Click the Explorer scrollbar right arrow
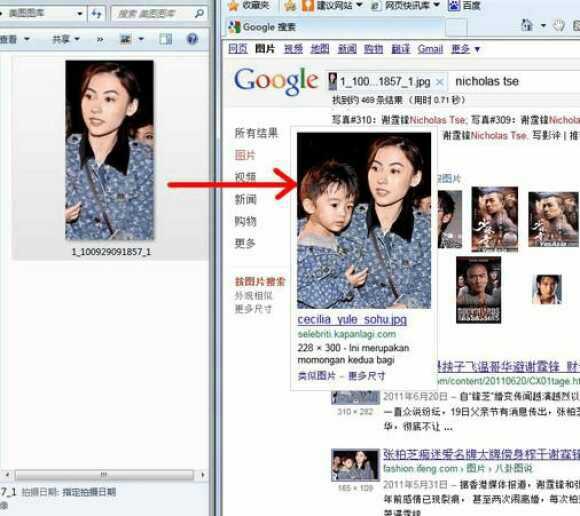The image size is (580, 516). pos(202,475)
